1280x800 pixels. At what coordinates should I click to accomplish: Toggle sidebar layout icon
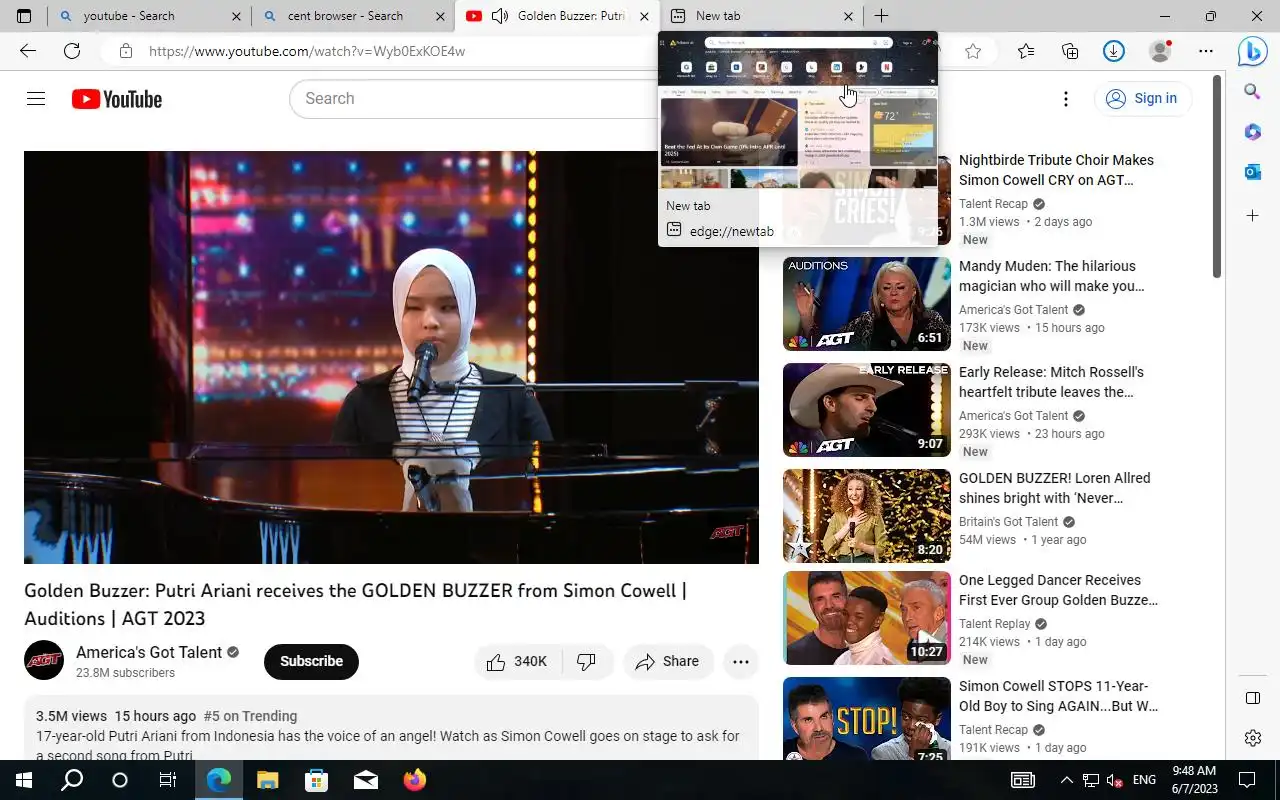pos(1253,698)
